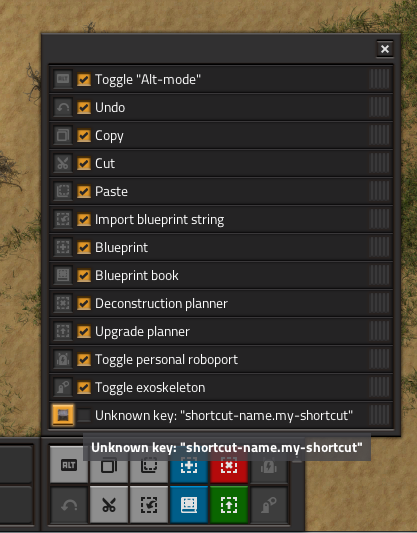This screenshot has height=533, width=417.
Task: Click the blue Blueprint book shortcut button
Action: point(189,505)
